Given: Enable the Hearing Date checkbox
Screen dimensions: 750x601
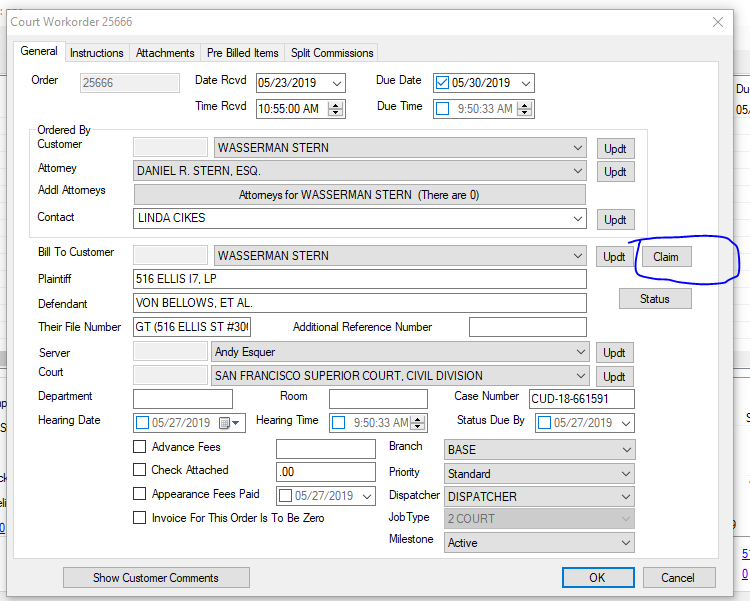Looking at the screenshot, I should 142,423.
